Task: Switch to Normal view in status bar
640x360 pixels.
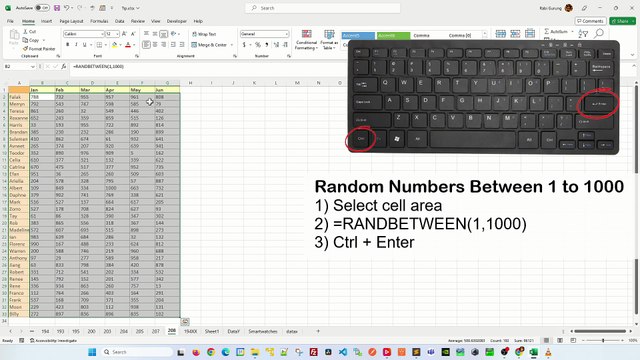Action: (x=546, y=340)
